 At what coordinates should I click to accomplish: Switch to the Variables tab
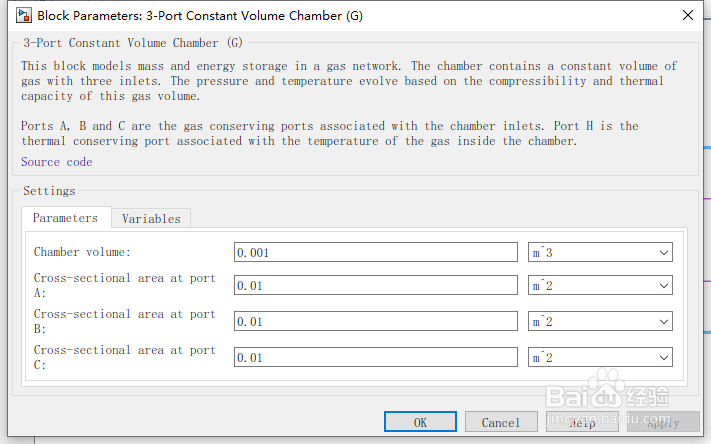151,218
